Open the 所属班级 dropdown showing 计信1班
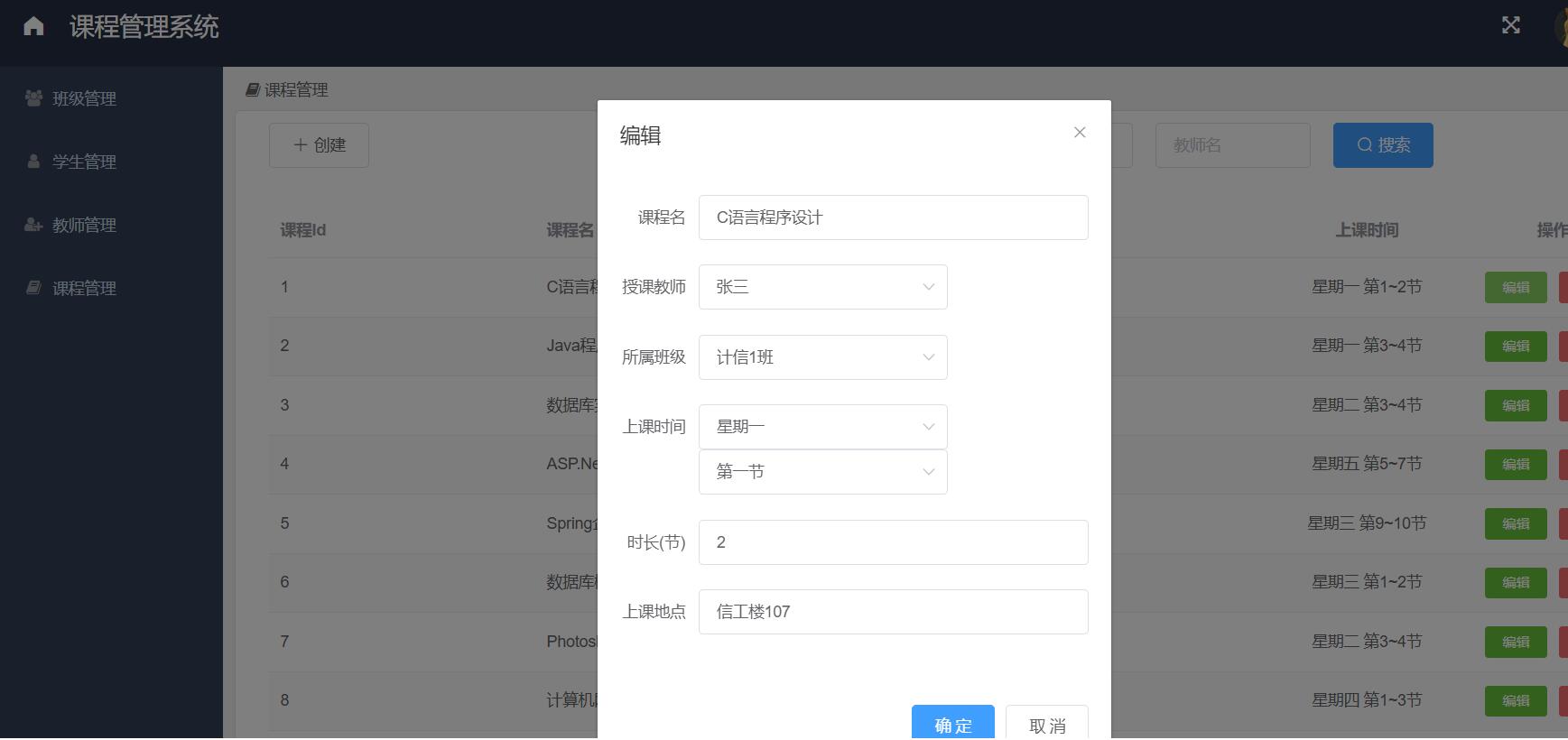 coord(822,357)
